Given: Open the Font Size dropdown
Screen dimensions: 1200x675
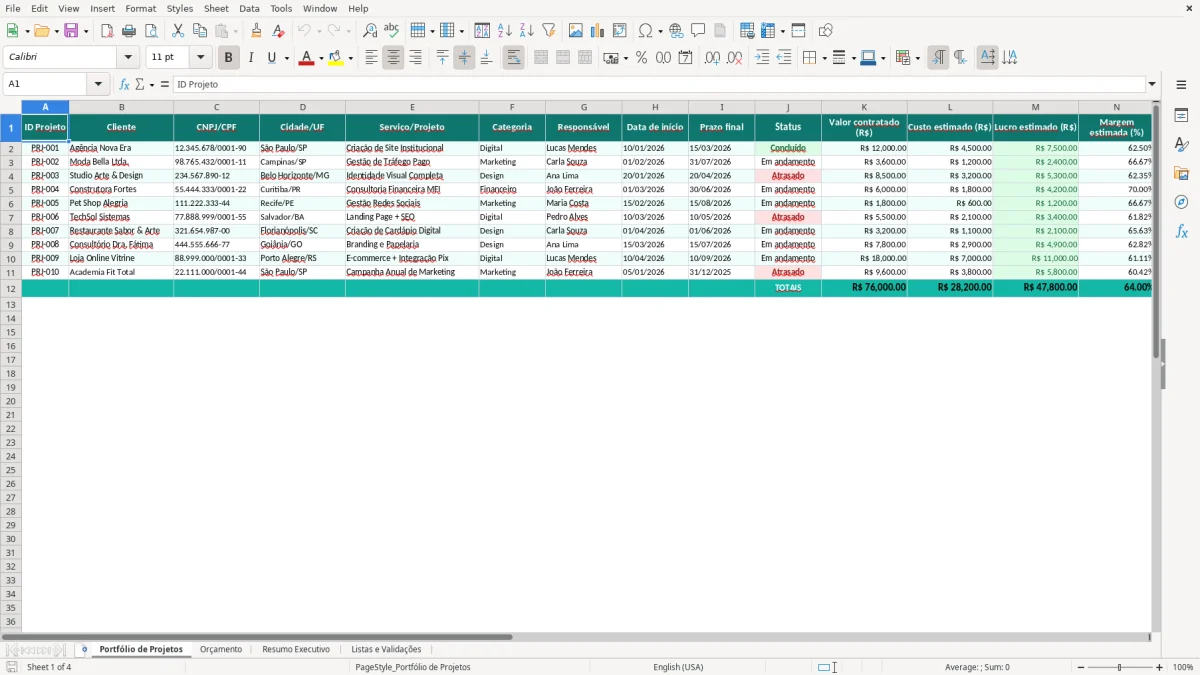Looking at the screenshot, I should [x=200, y=57].
